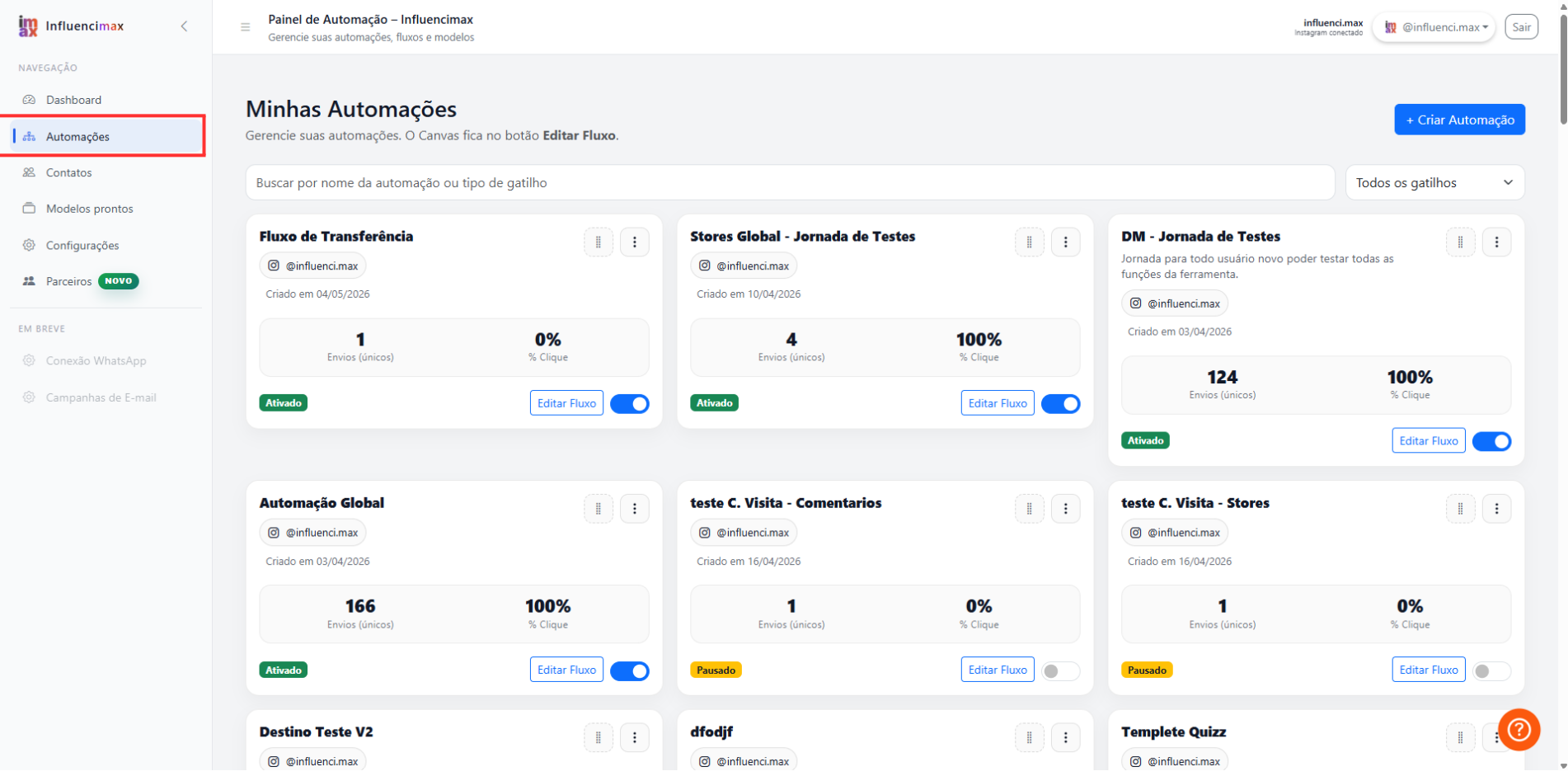Screen dimensions: 1568x776
Task: Click the + Criar Automação button
Action: tap(1460, 120)
